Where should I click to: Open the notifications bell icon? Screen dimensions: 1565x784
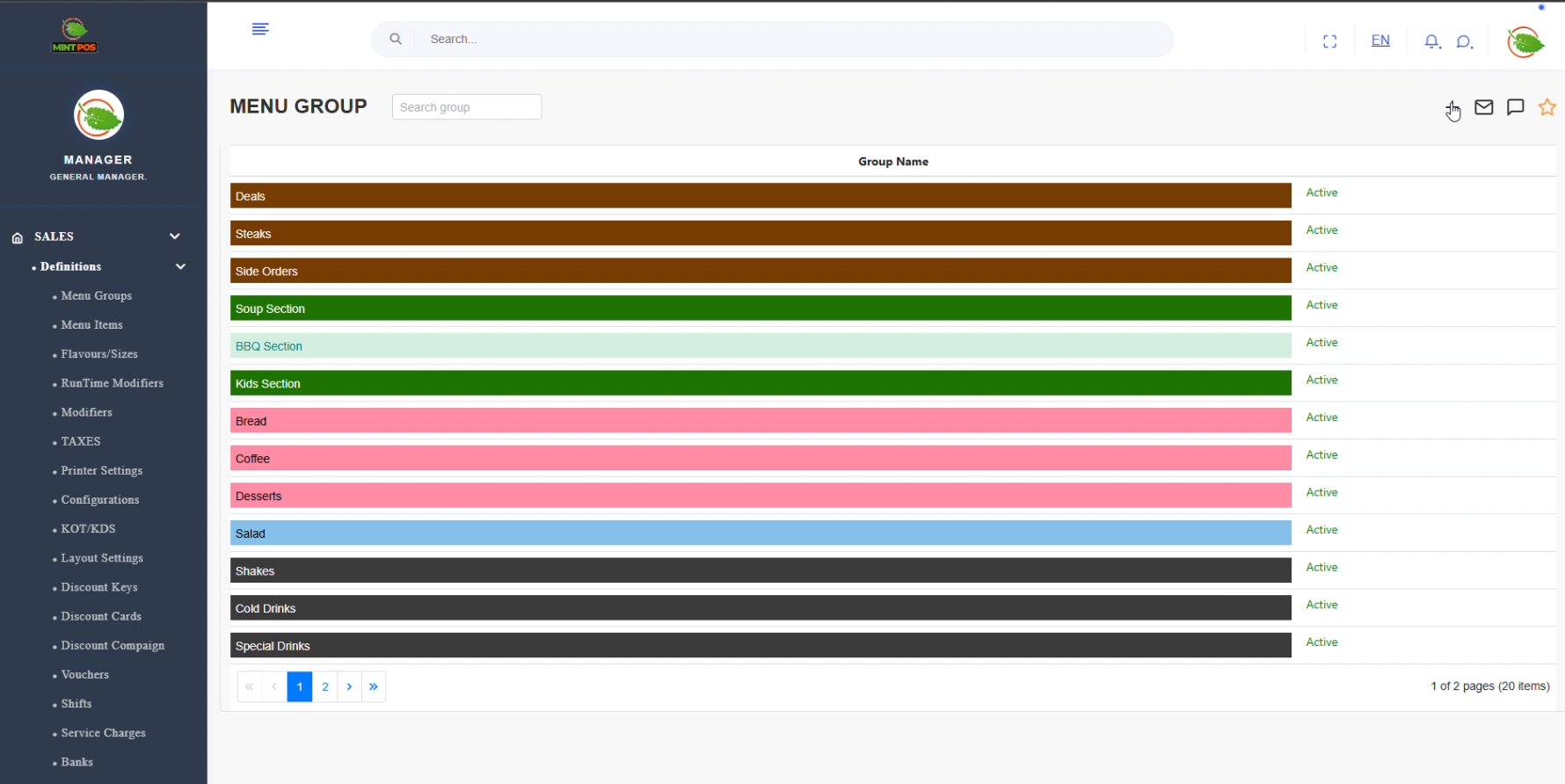1432,41
